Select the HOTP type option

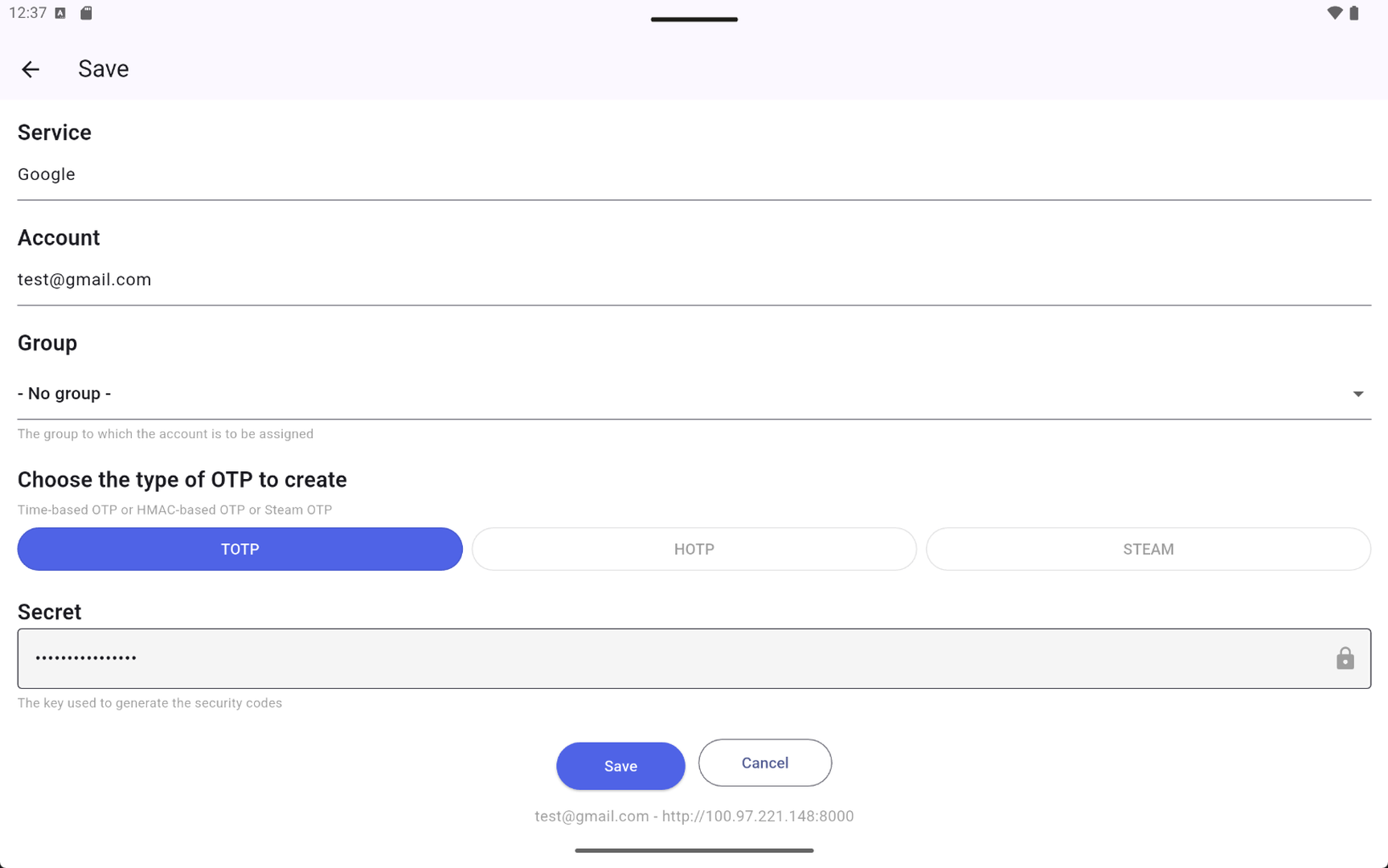(x=694, y=549)
